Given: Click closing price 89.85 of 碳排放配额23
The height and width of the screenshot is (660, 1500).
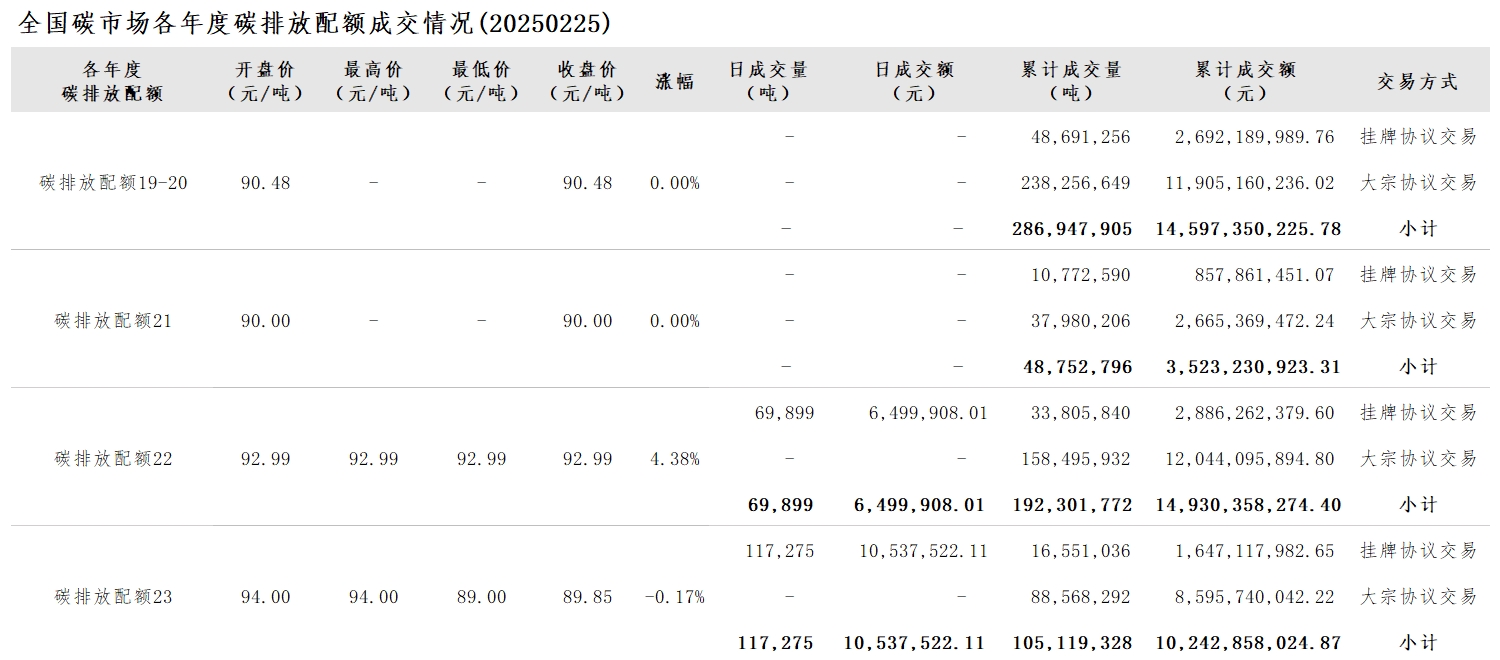Looking at the screenshot, I should click(588, 597).
